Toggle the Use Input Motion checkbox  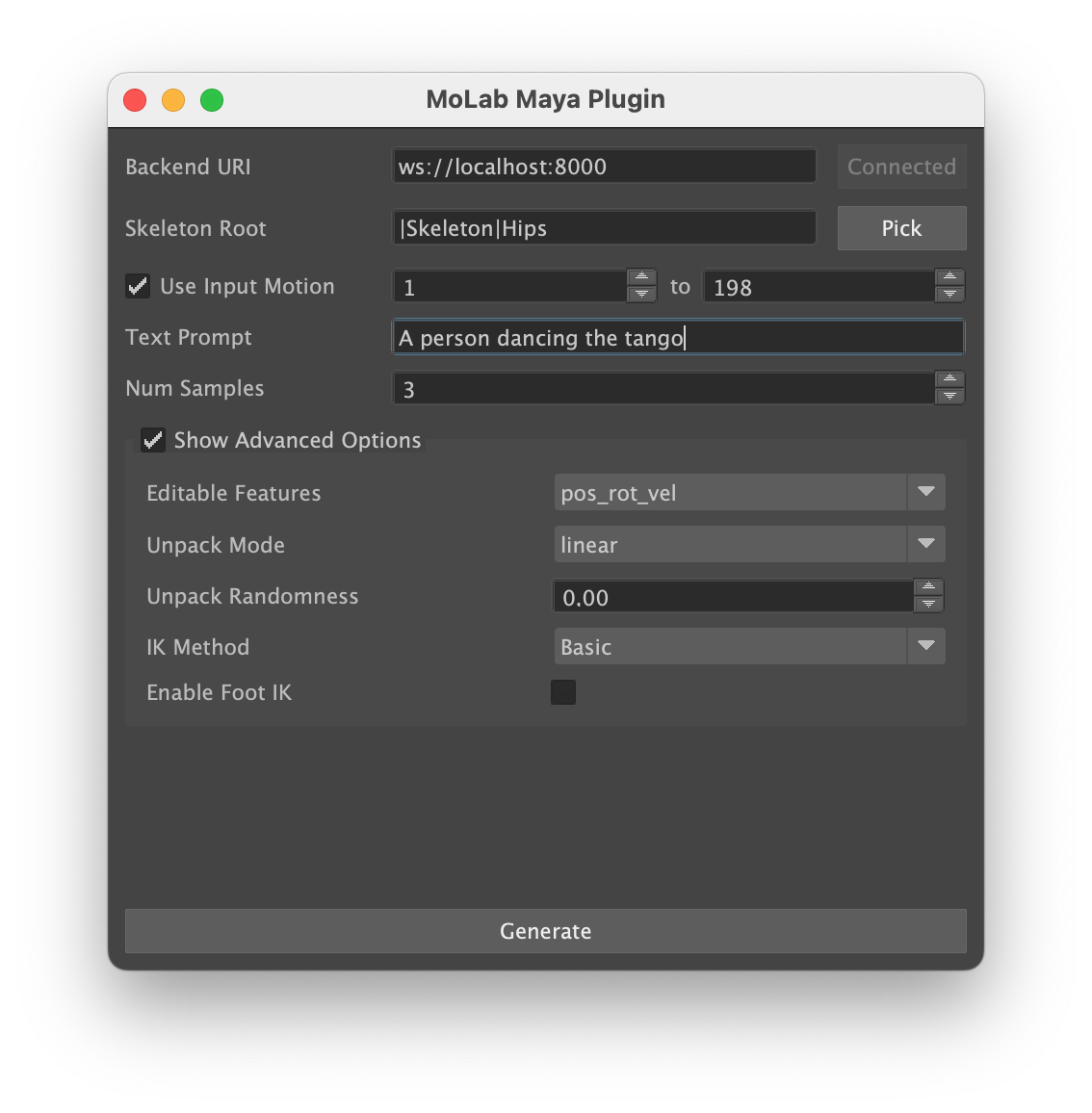pyautogui.click(x=138, y=286)
